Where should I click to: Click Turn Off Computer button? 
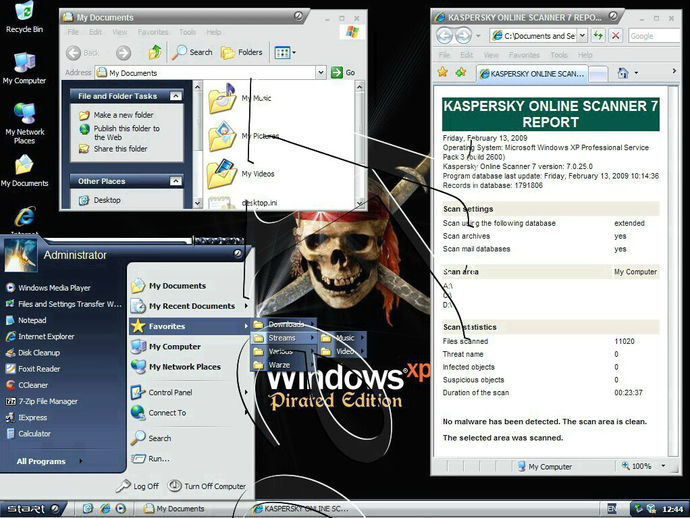click(x=207, y=486)
